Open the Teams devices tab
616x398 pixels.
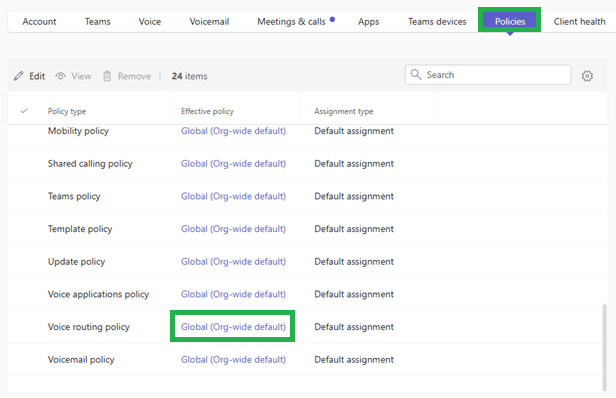tap(437, 22)
